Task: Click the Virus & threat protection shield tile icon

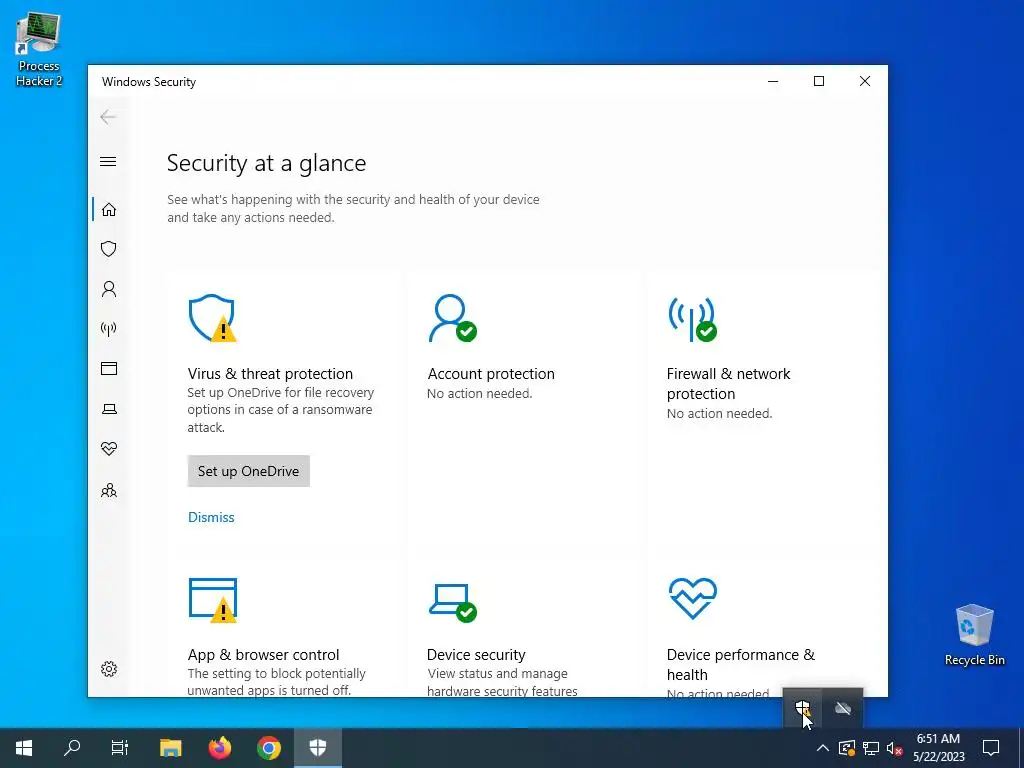Action: pyautogui.click(x=212, y=318)
